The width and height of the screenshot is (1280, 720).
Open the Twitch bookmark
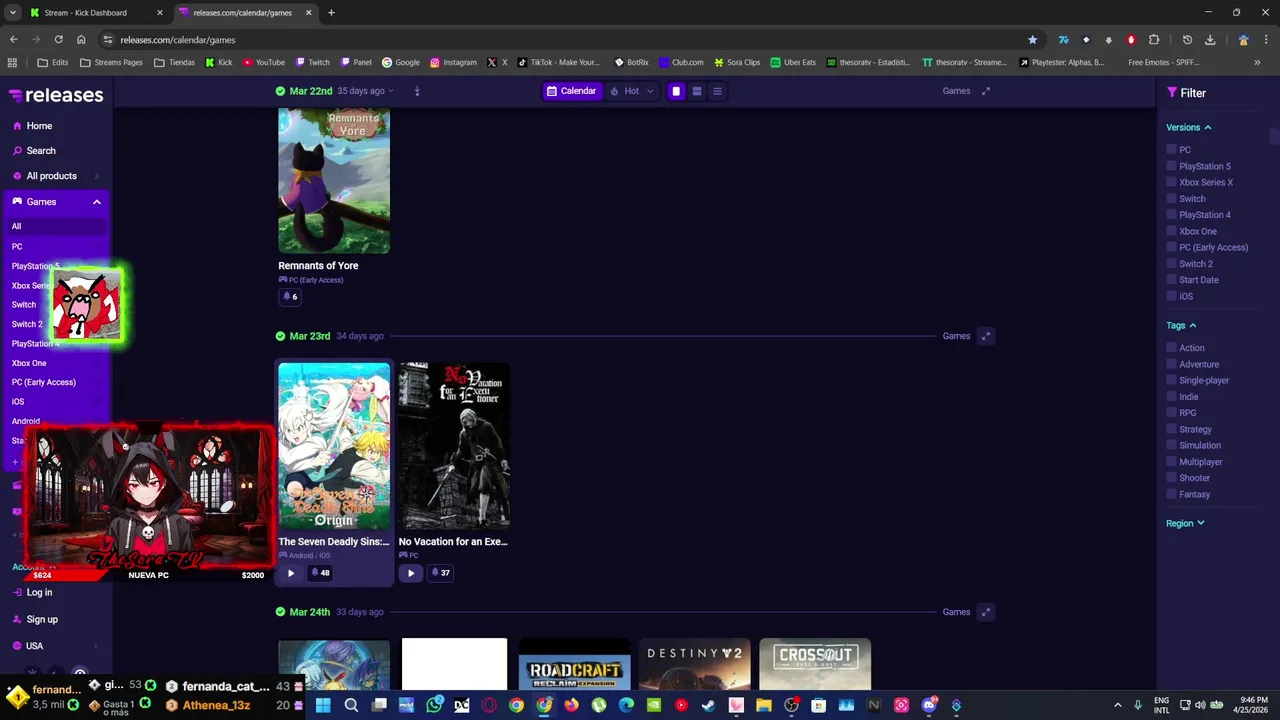coord(313,62)
